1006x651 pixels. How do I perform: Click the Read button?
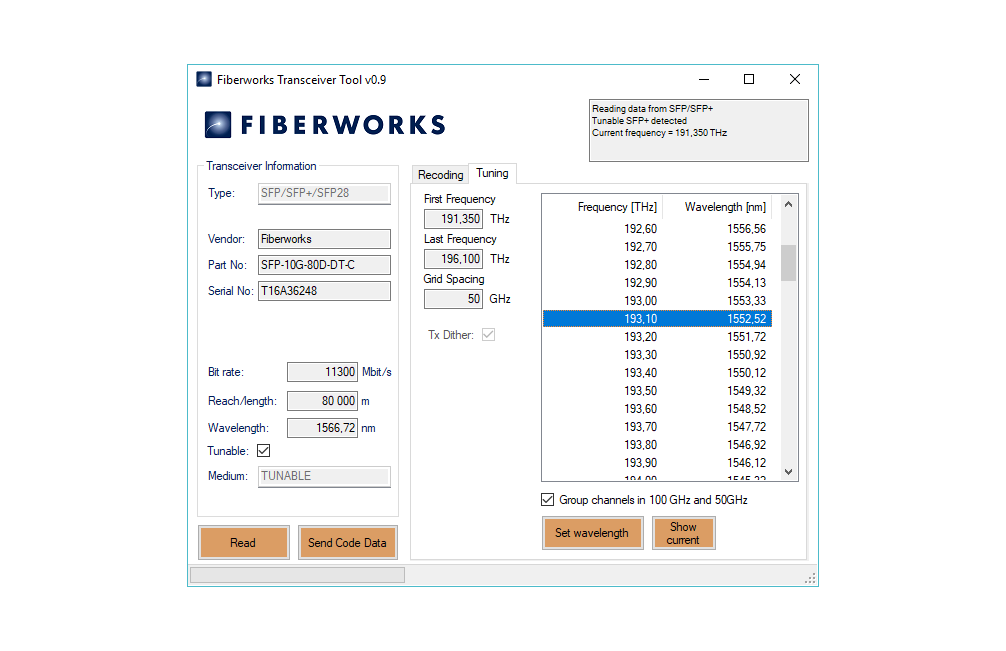[x=243, y=543]
